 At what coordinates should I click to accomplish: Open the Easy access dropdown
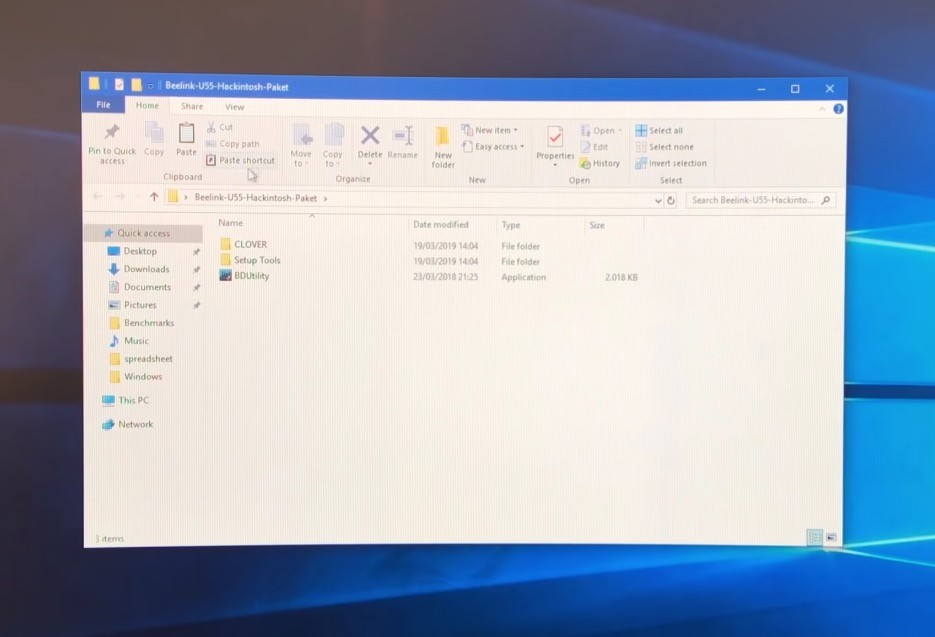493,147
